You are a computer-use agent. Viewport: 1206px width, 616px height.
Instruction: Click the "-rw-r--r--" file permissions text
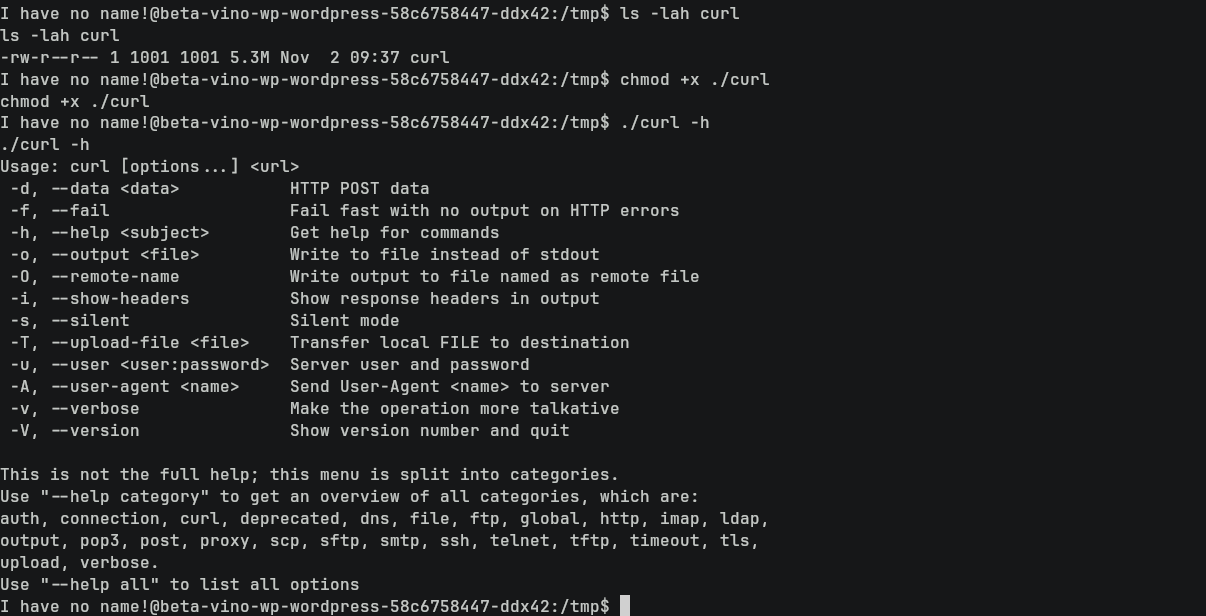pos(50,57)
